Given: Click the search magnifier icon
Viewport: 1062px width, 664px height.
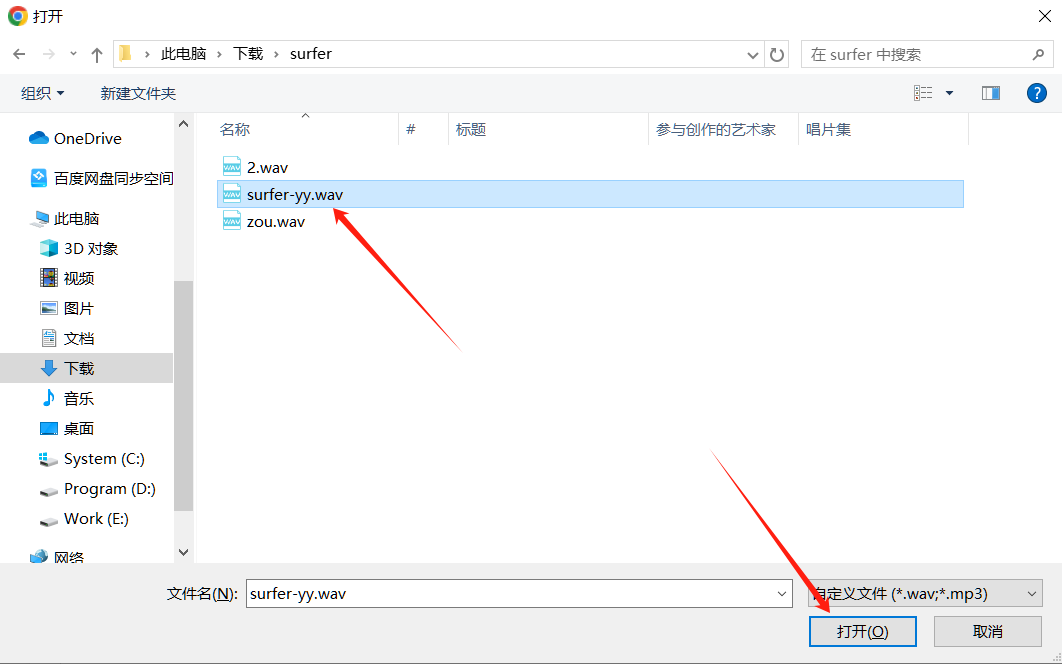Looking at the screenshot, I should tap(1038, 54).
